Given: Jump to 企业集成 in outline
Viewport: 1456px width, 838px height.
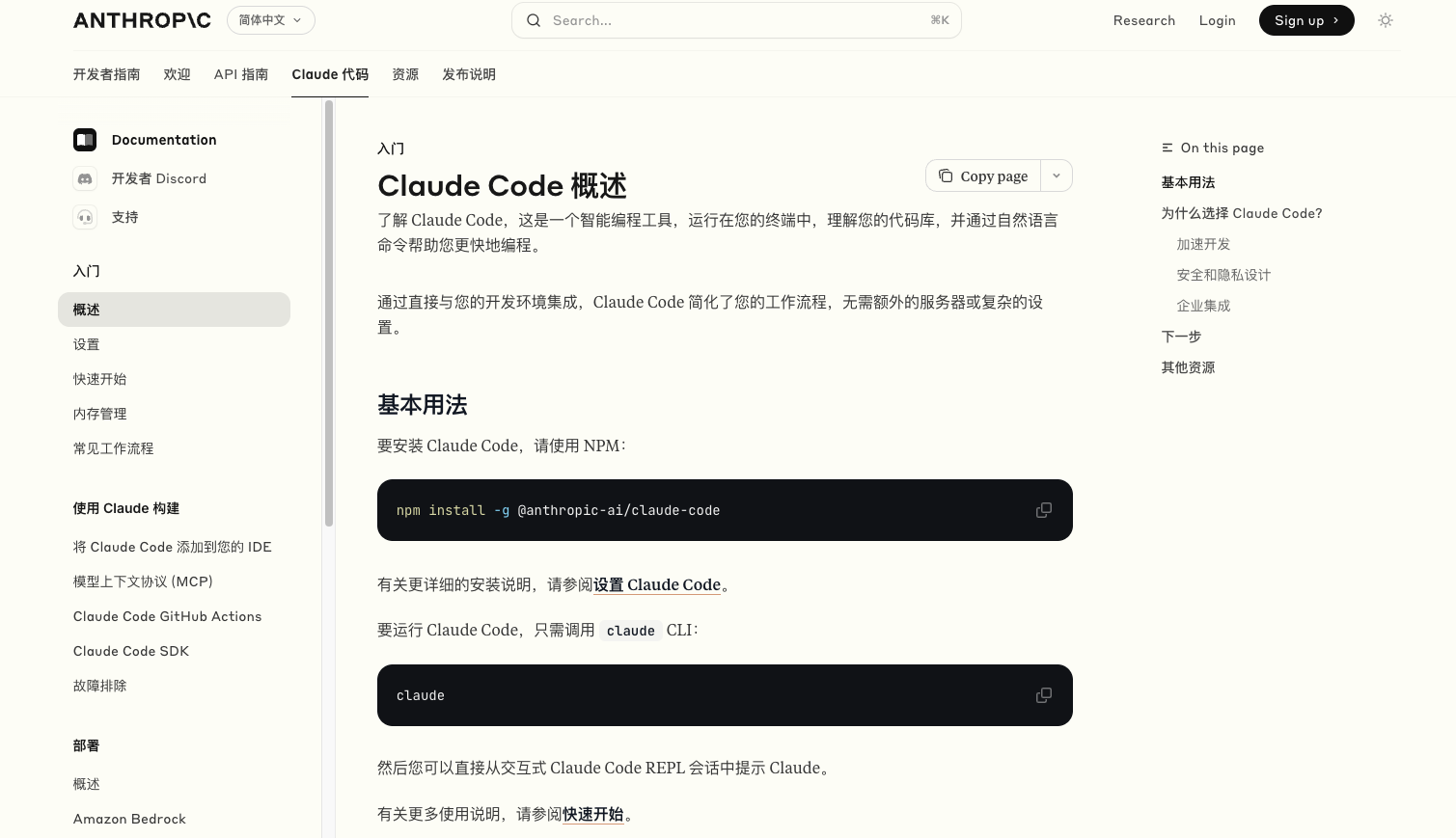Looking at the screenshot, I should tap(1204, 306).
